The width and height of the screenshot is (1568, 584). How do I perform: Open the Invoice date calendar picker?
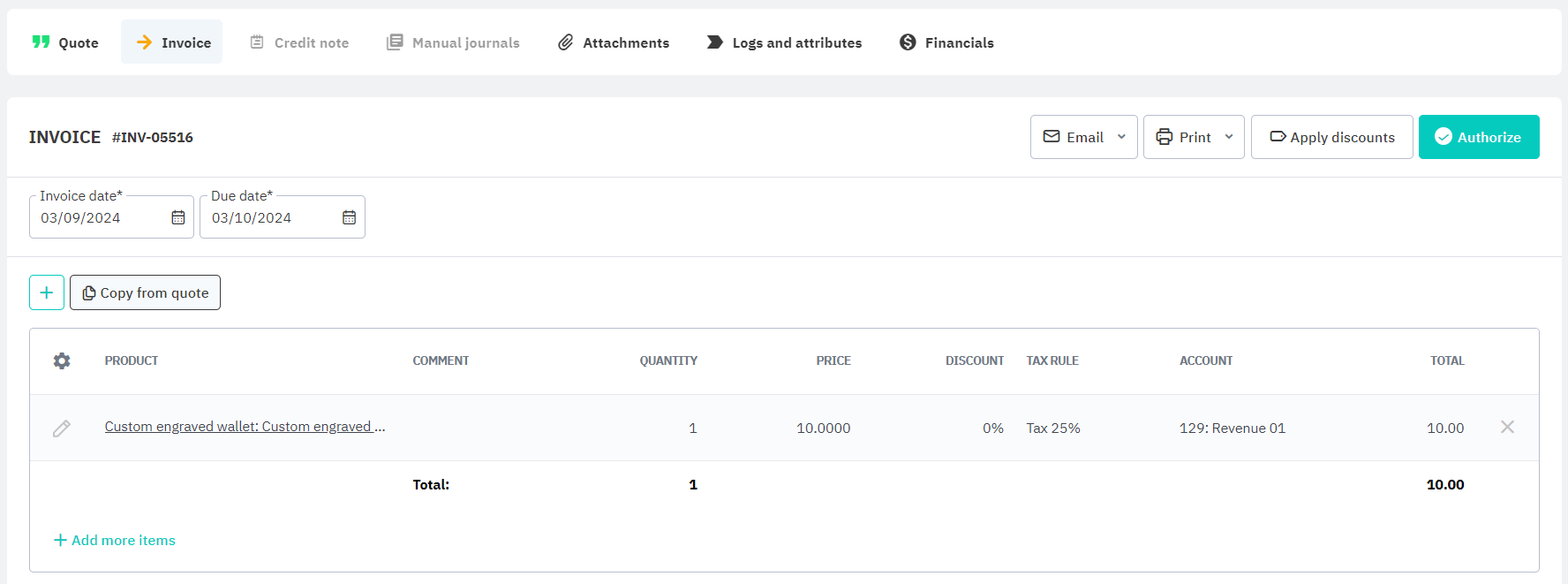(x=178, y=217)
